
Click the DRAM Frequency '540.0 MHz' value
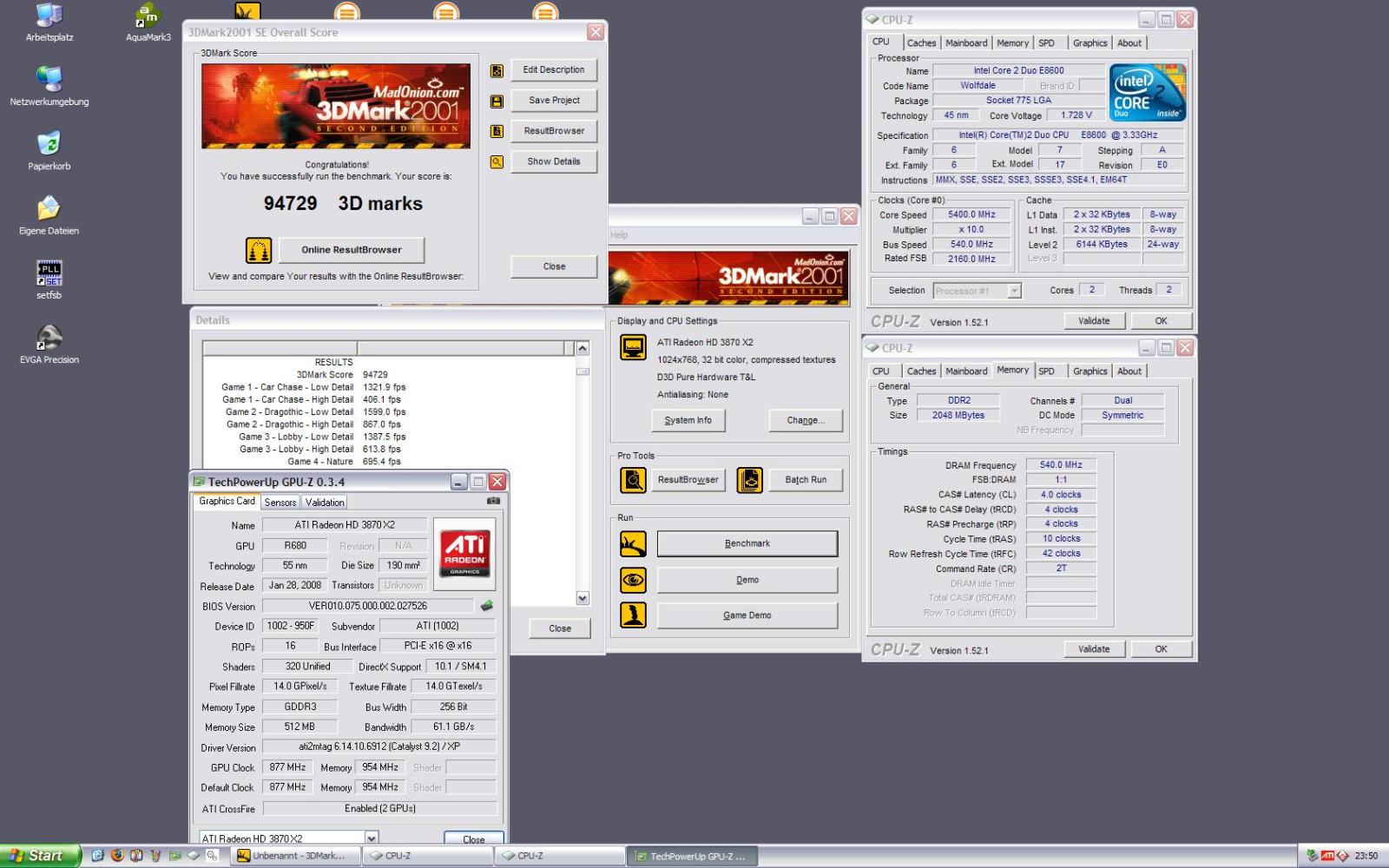1061,465
